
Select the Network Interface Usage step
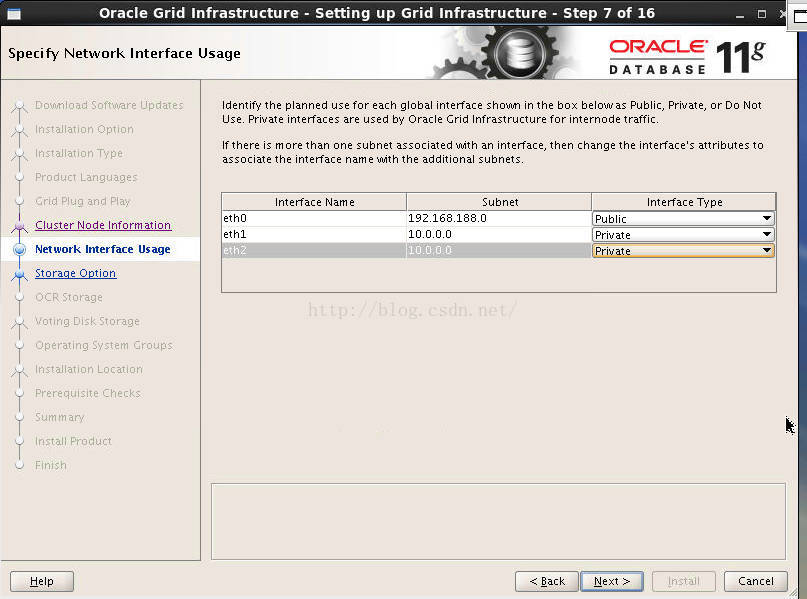click(x=102, y=249)
